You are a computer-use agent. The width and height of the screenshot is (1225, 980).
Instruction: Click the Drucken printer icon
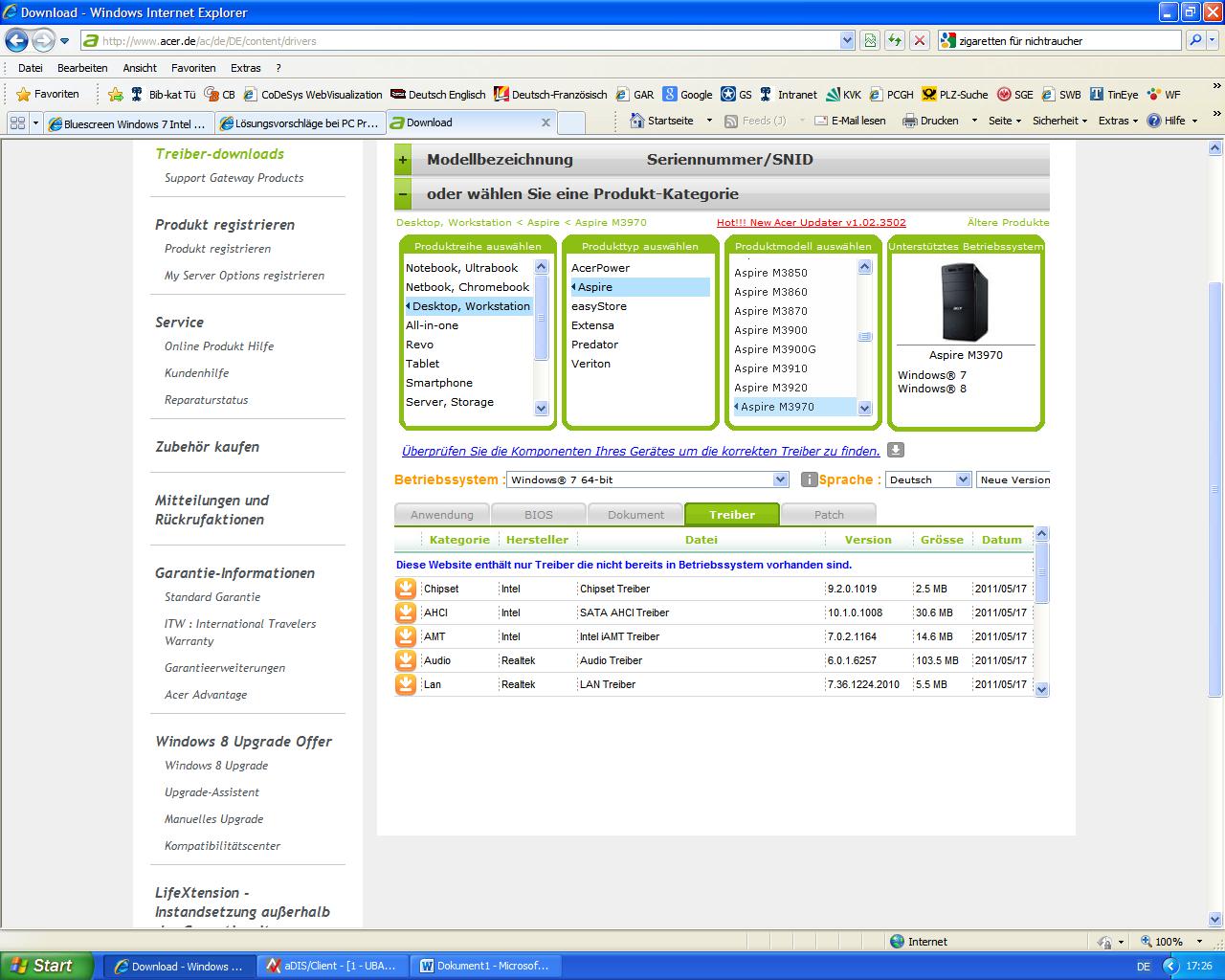(910, 121)
